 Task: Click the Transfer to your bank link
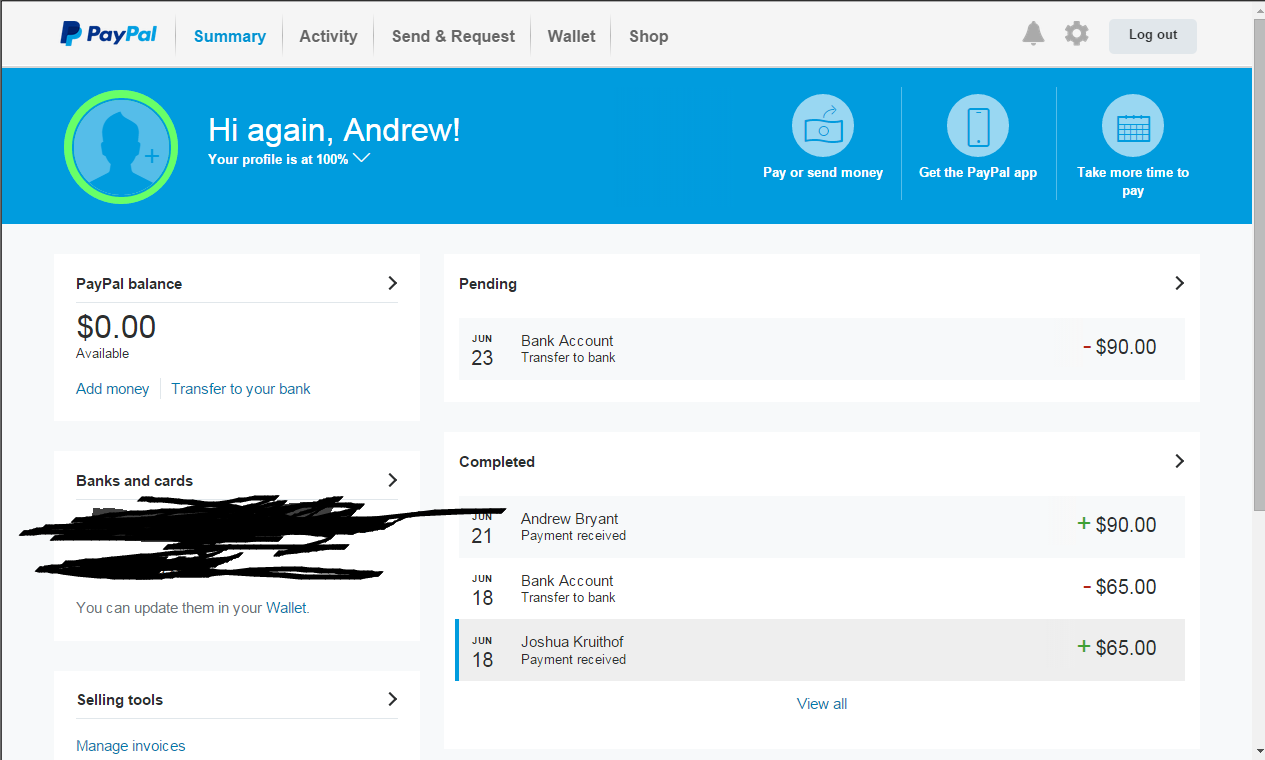click(x=240, y=389)
